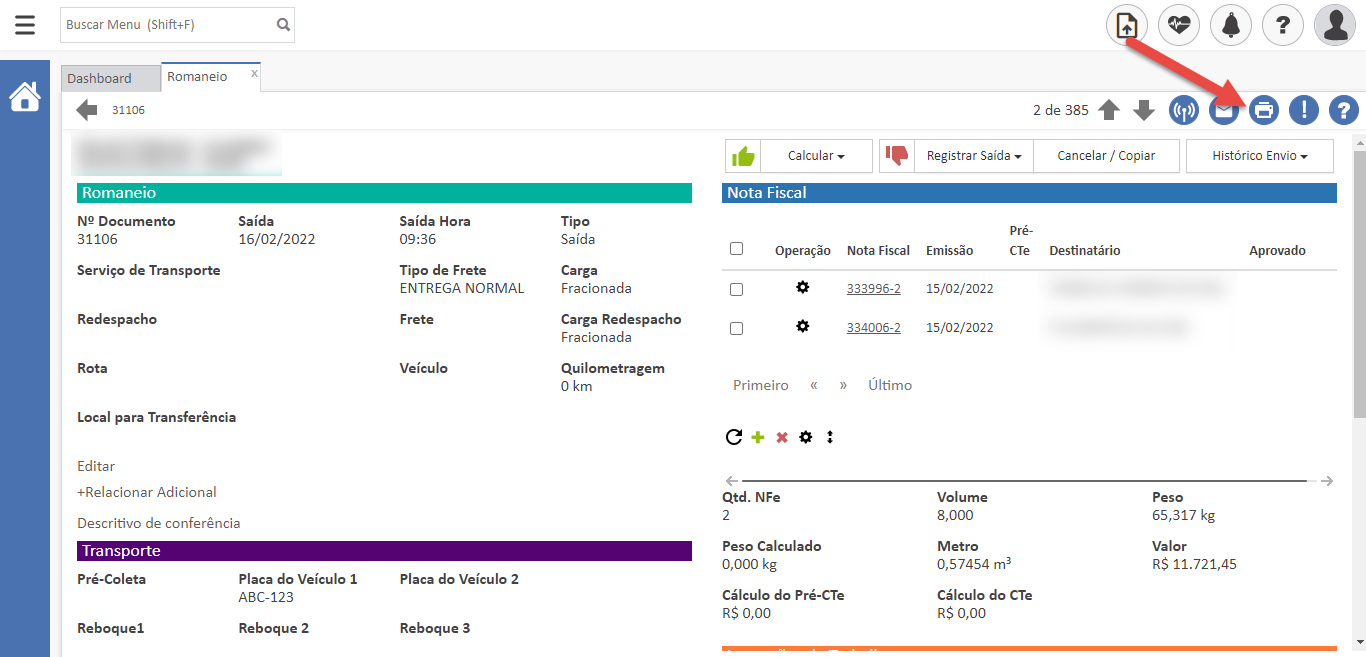
Task: Expand the Histórico Envio dropdown
Action: click(1260, 156)
